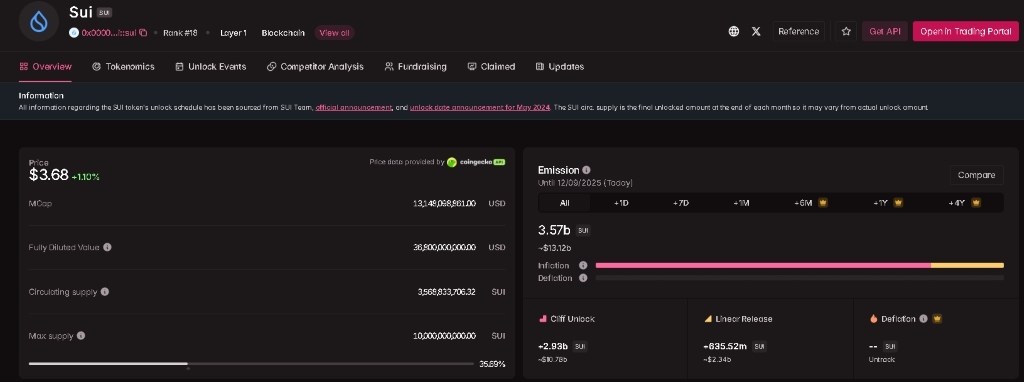Click the supply progress bar
The image size is (1024, 382).
[x=251, y=364]
